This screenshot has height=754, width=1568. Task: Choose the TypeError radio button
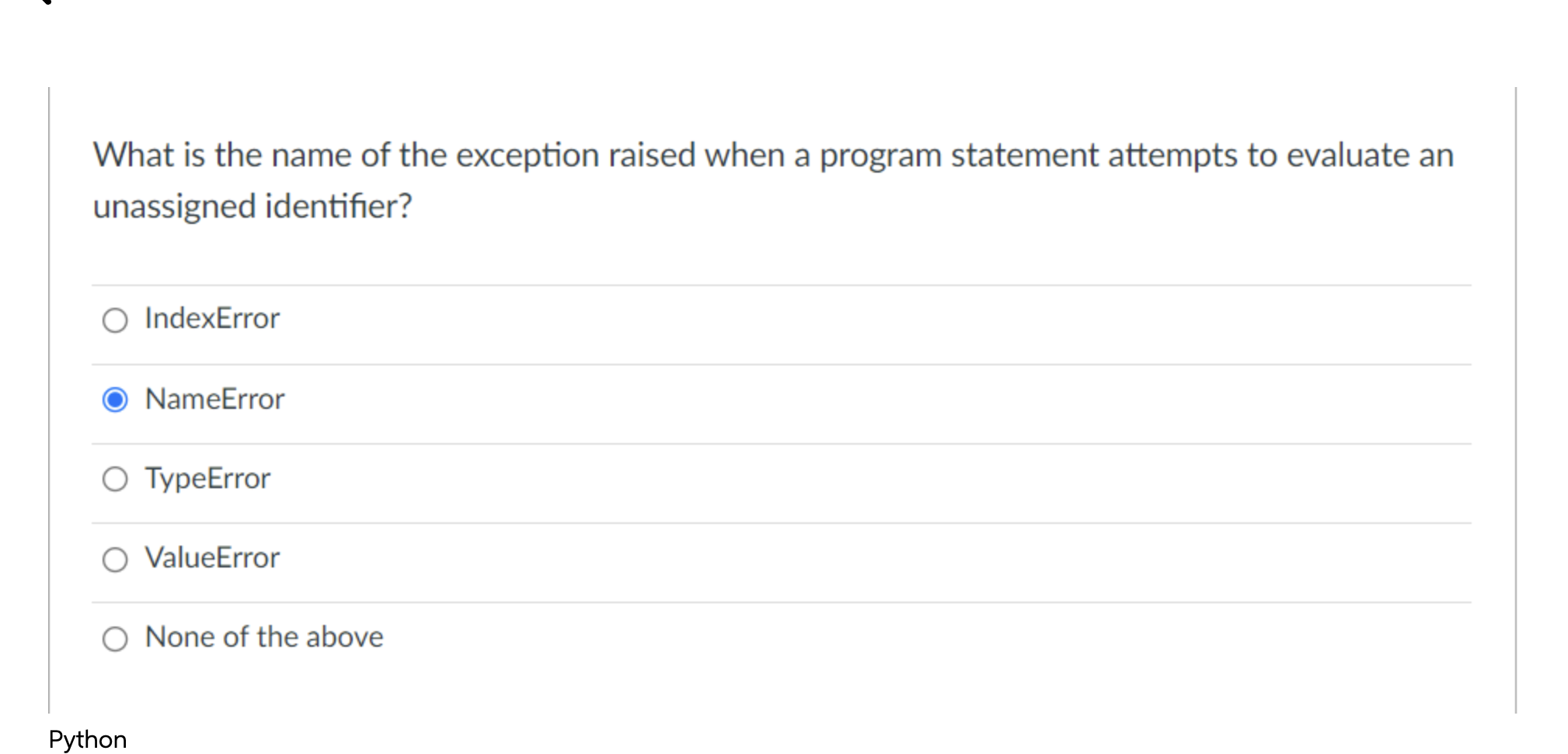115,479
